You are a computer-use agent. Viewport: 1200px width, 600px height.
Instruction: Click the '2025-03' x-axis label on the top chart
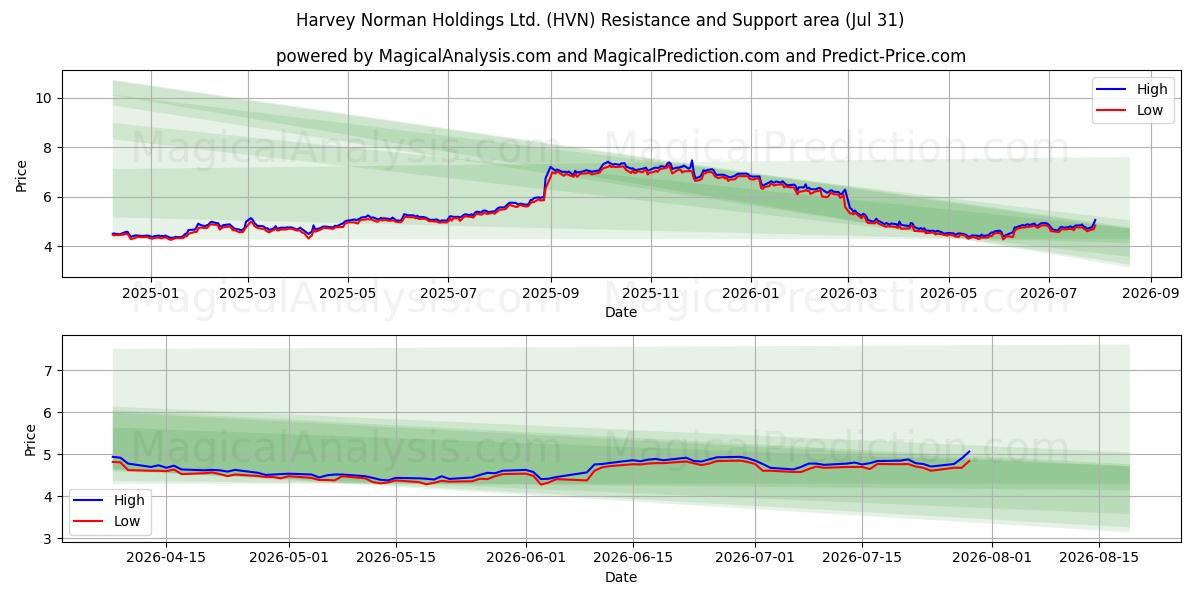(247, 294)
